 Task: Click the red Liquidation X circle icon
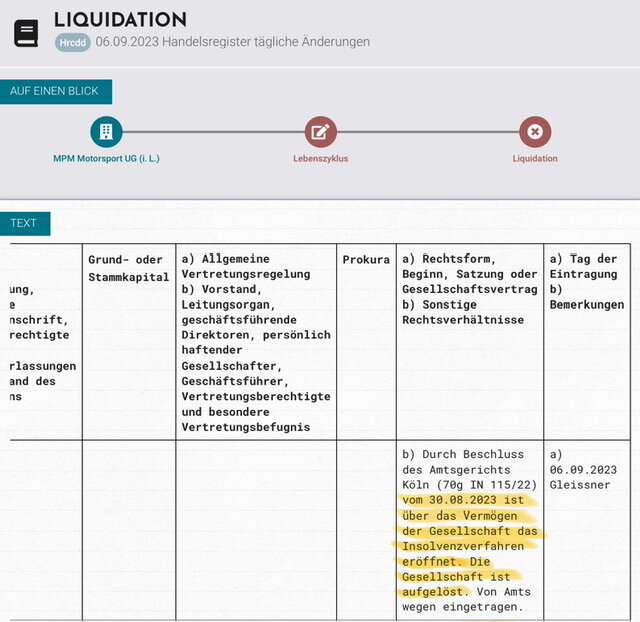(535, 131)
